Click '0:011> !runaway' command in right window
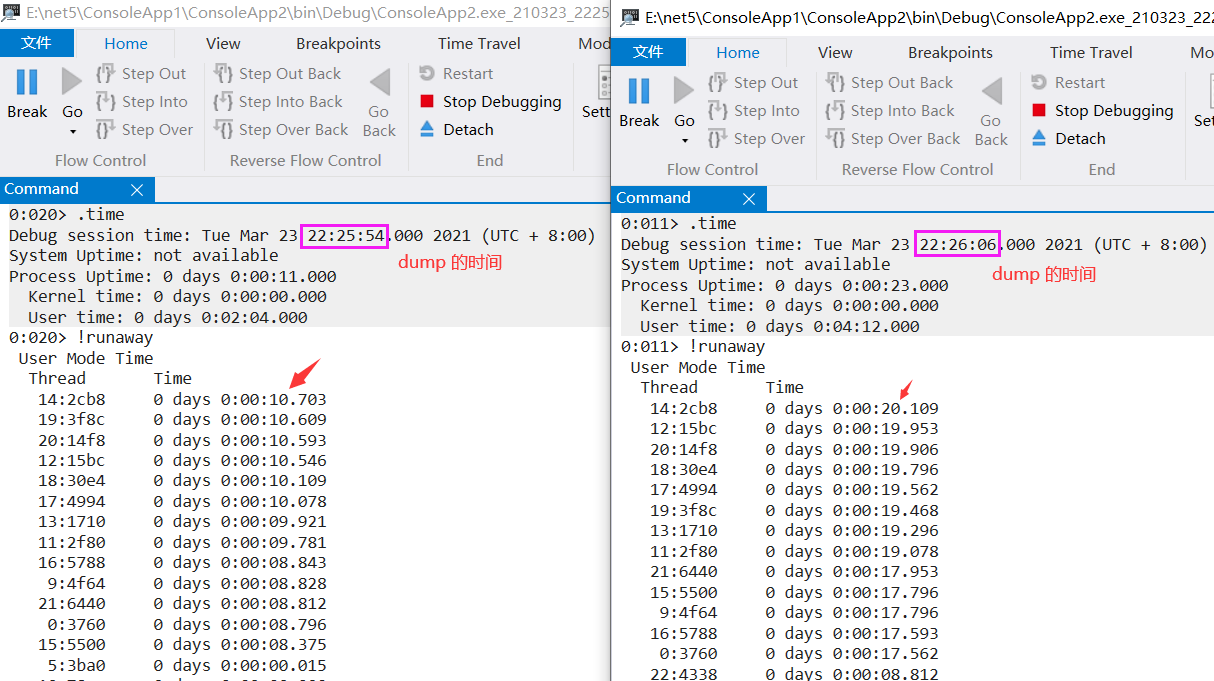 [x=693, y=347]
